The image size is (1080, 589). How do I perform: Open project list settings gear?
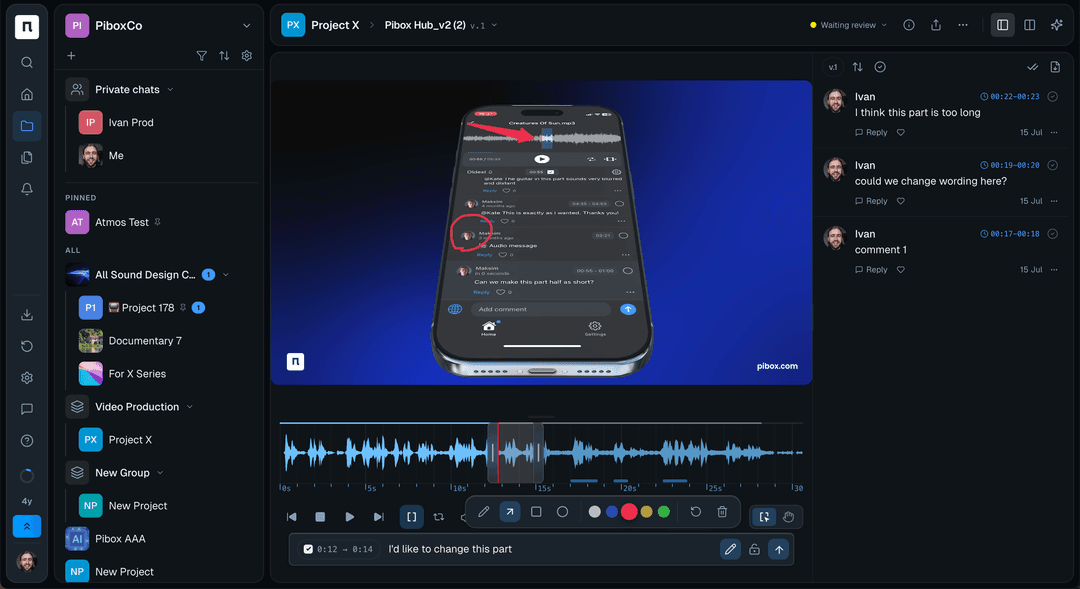(x=247, y=56)
